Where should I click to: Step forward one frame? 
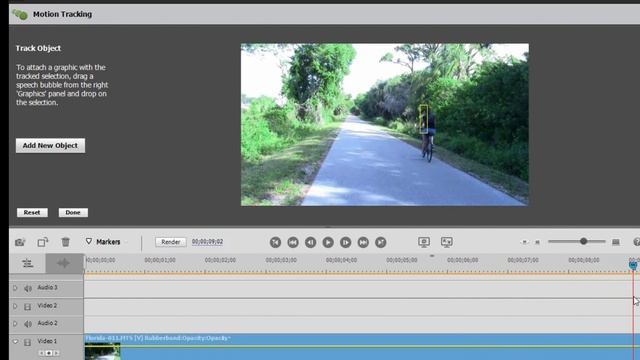[346, 242]
